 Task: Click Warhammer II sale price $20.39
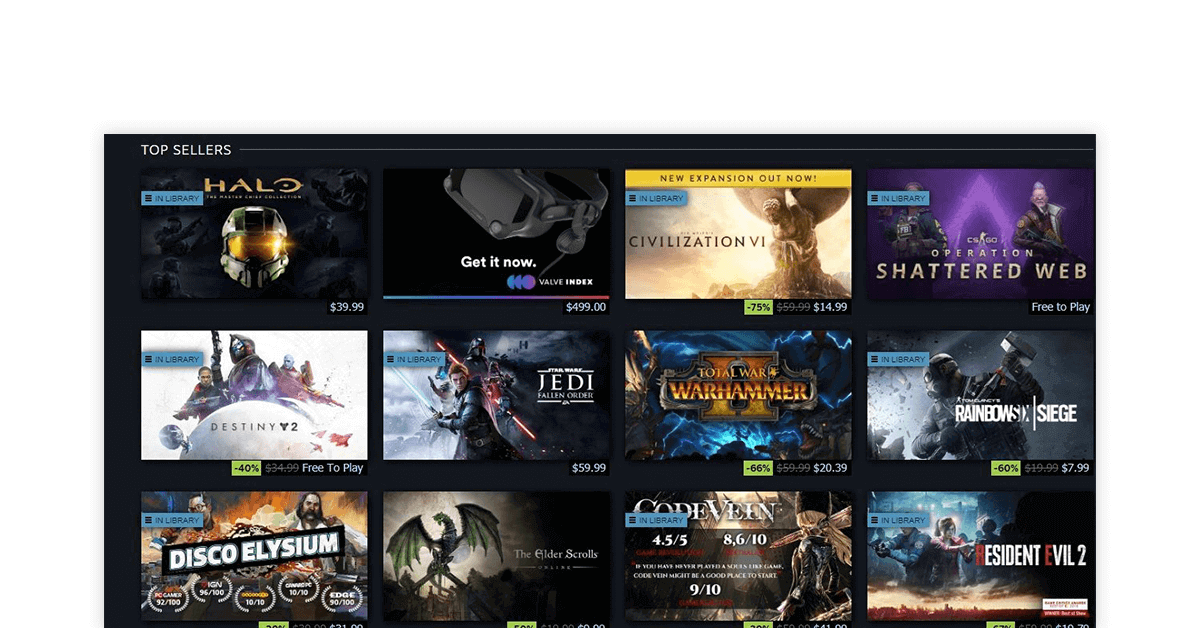click(830, 468)
